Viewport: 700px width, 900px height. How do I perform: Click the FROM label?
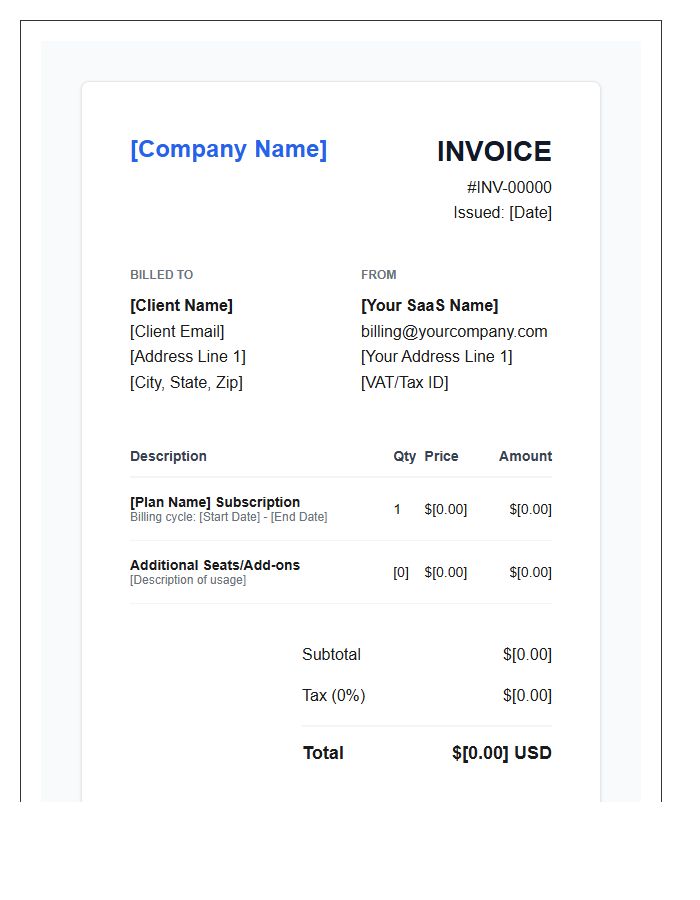[x=379, y=275]
